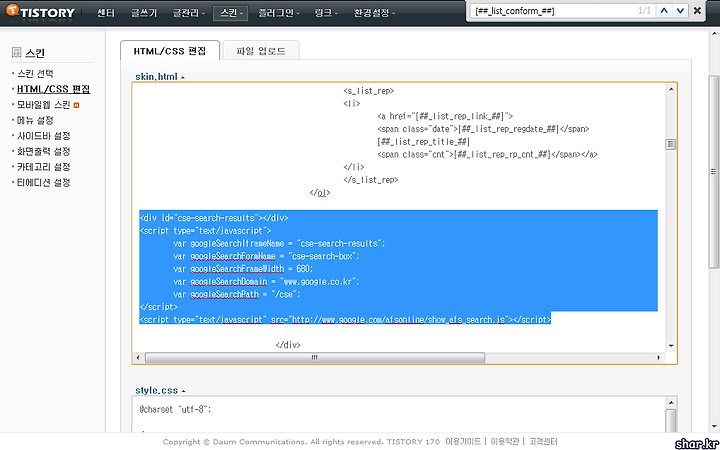Go to next find match
Image resolution: width=720 pixels, height=450 pixels.
[681, 11]
